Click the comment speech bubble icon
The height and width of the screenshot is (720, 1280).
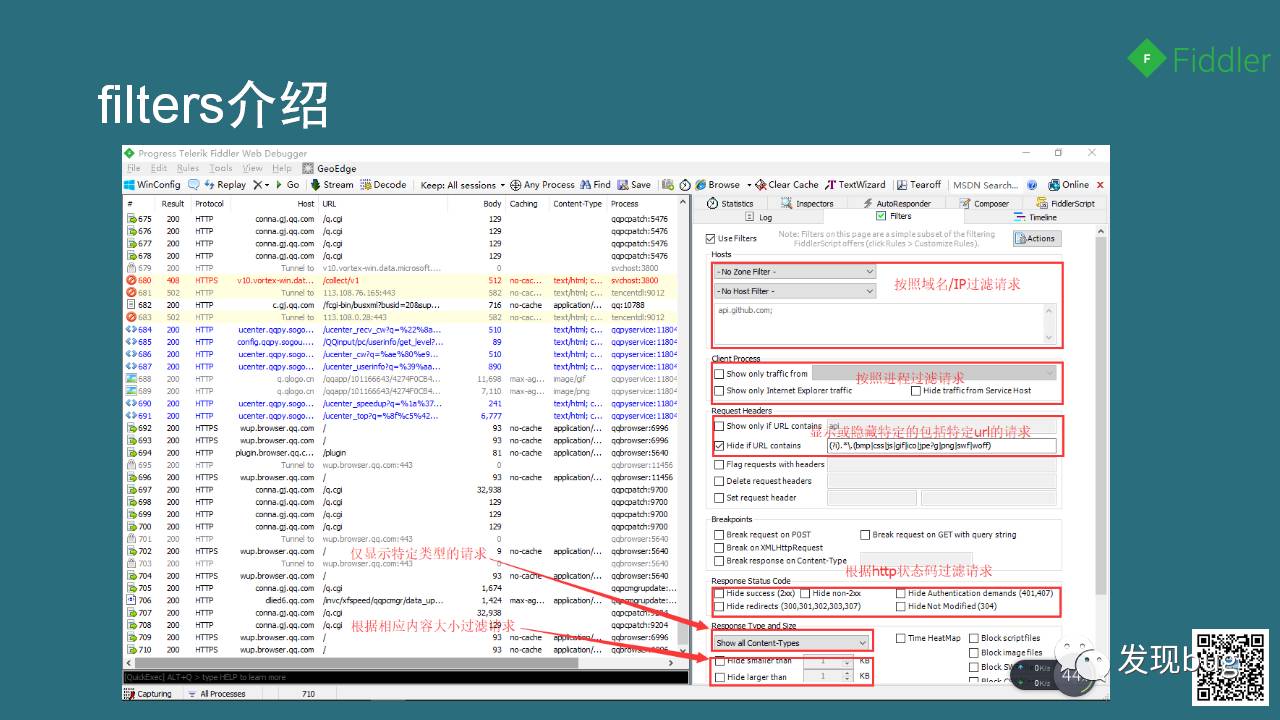click(x=194, y=185)
